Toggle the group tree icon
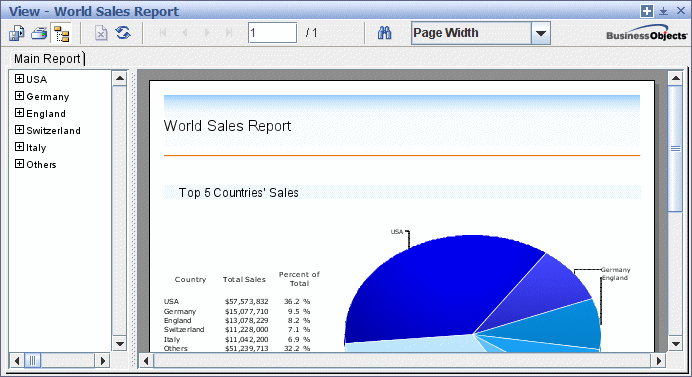 61,34
